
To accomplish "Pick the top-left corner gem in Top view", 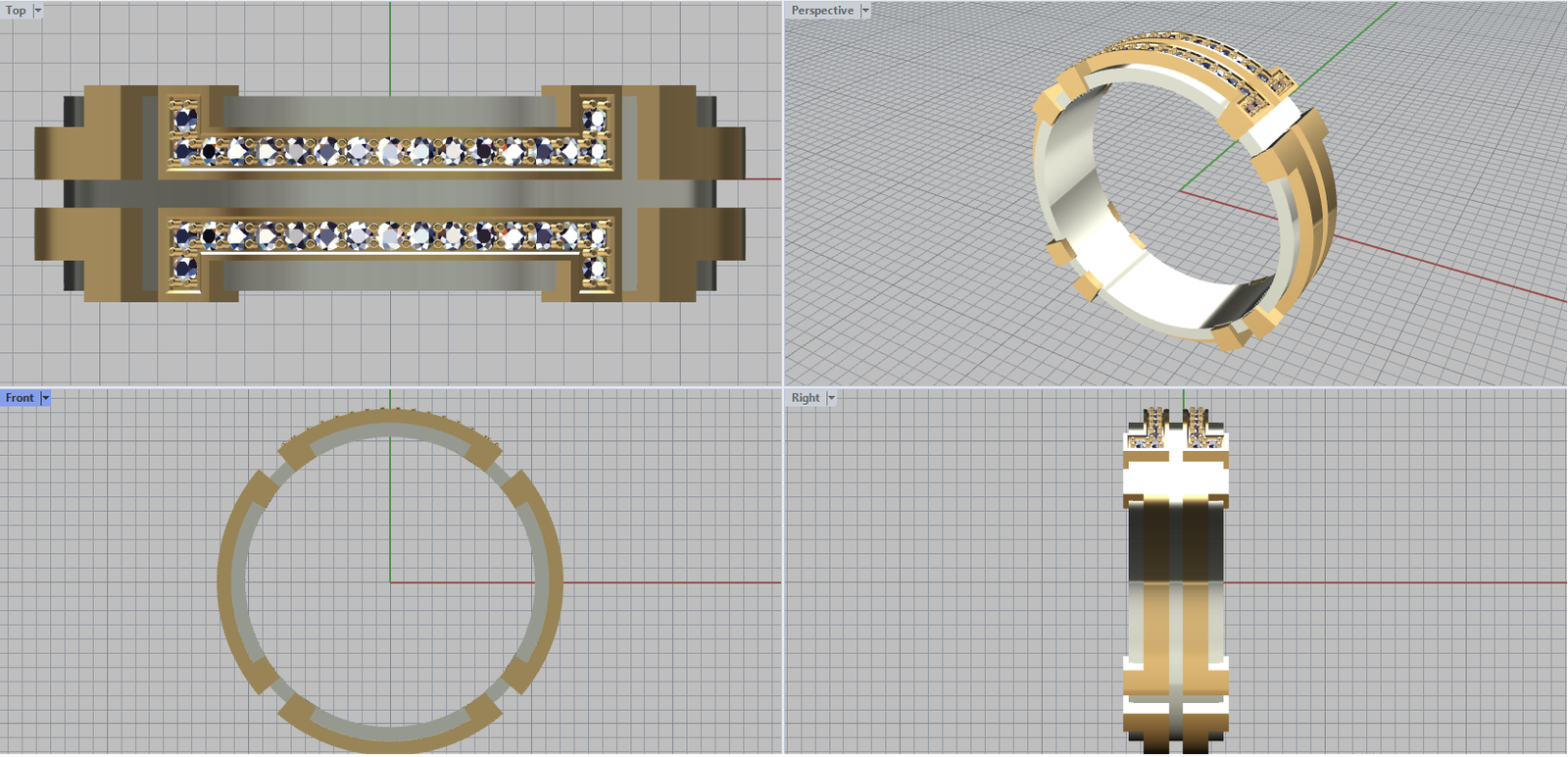I will coord(184,119).
